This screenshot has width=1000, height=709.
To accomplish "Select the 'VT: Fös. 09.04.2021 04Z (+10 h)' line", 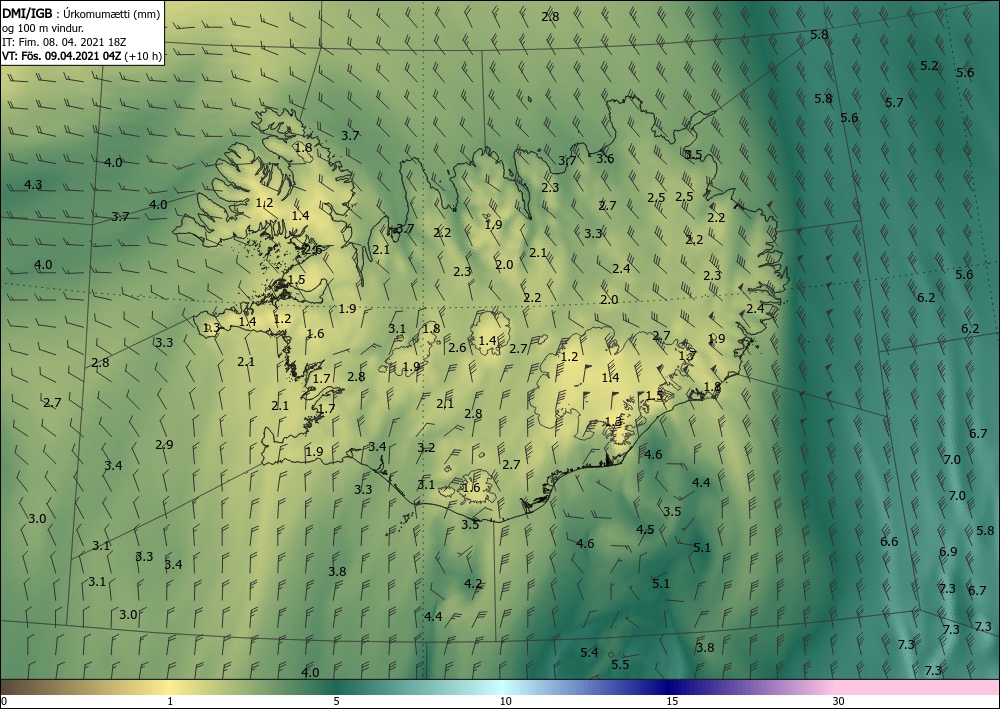I will tap(82, 55).
